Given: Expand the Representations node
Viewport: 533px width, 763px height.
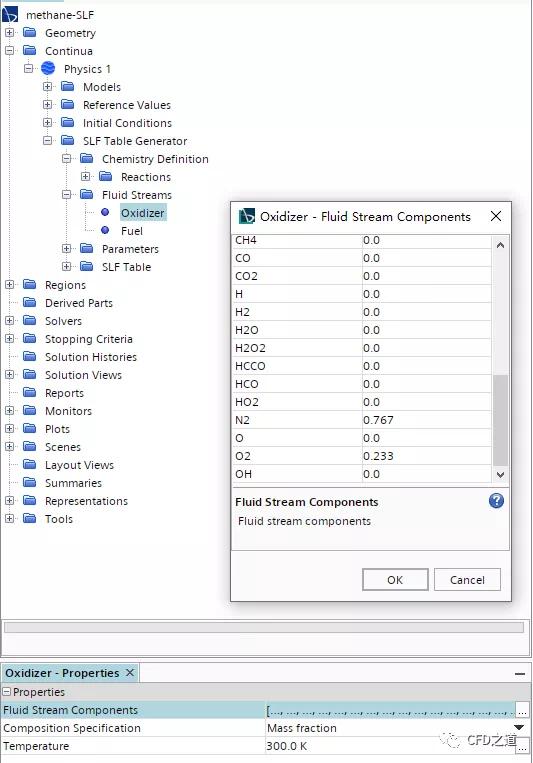Looking at the screenshot, I should point(10,501).
